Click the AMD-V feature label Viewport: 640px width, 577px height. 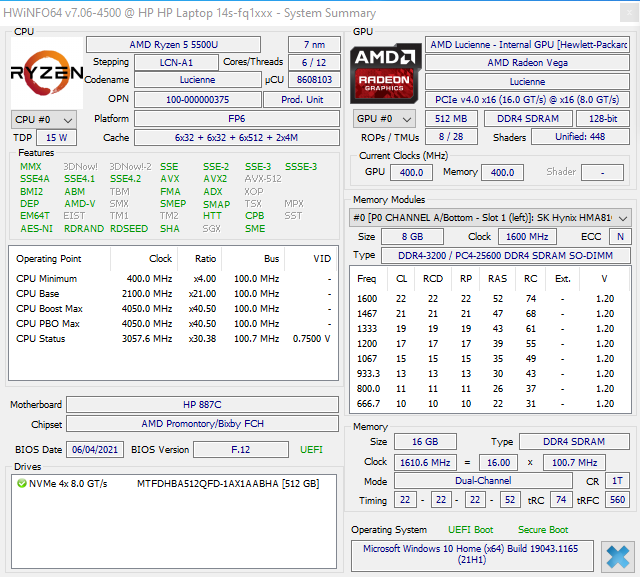(80, 204)
